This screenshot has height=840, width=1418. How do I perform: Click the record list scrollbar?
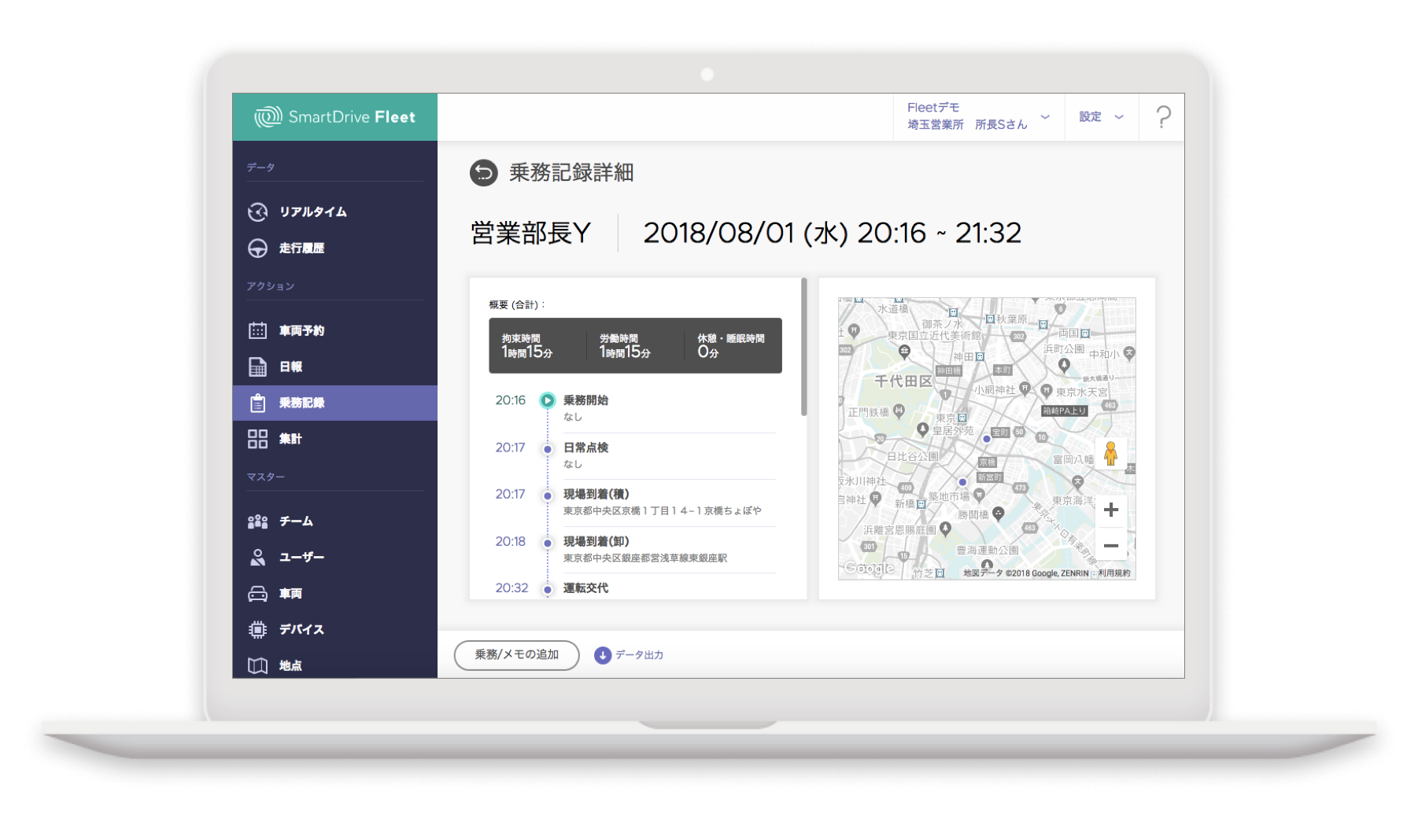pos(803,347)
